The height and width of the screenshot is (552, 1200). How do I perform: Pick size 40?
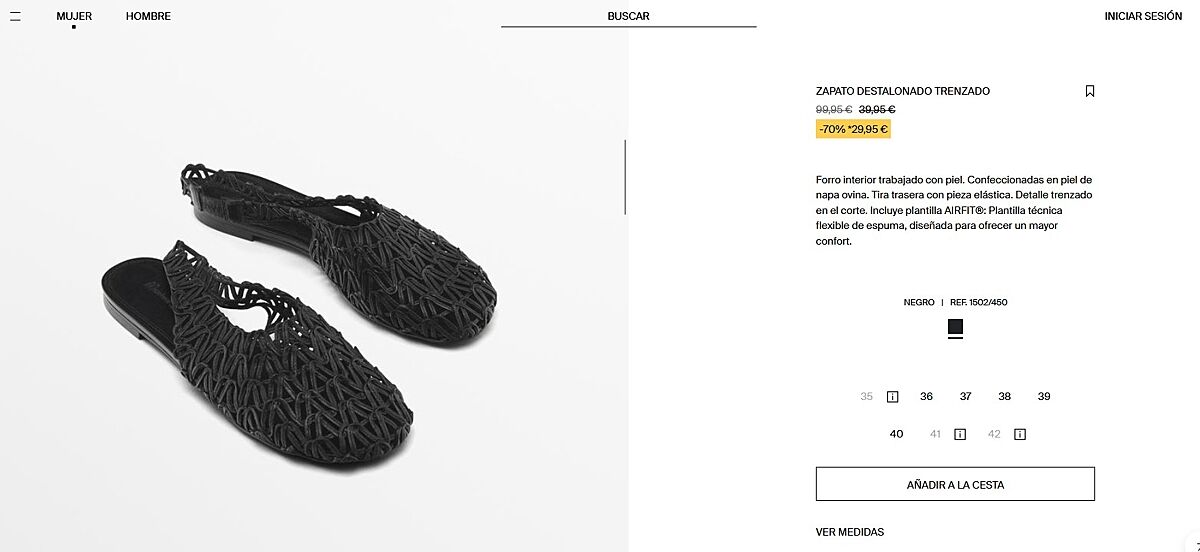(x=896, y=434)
